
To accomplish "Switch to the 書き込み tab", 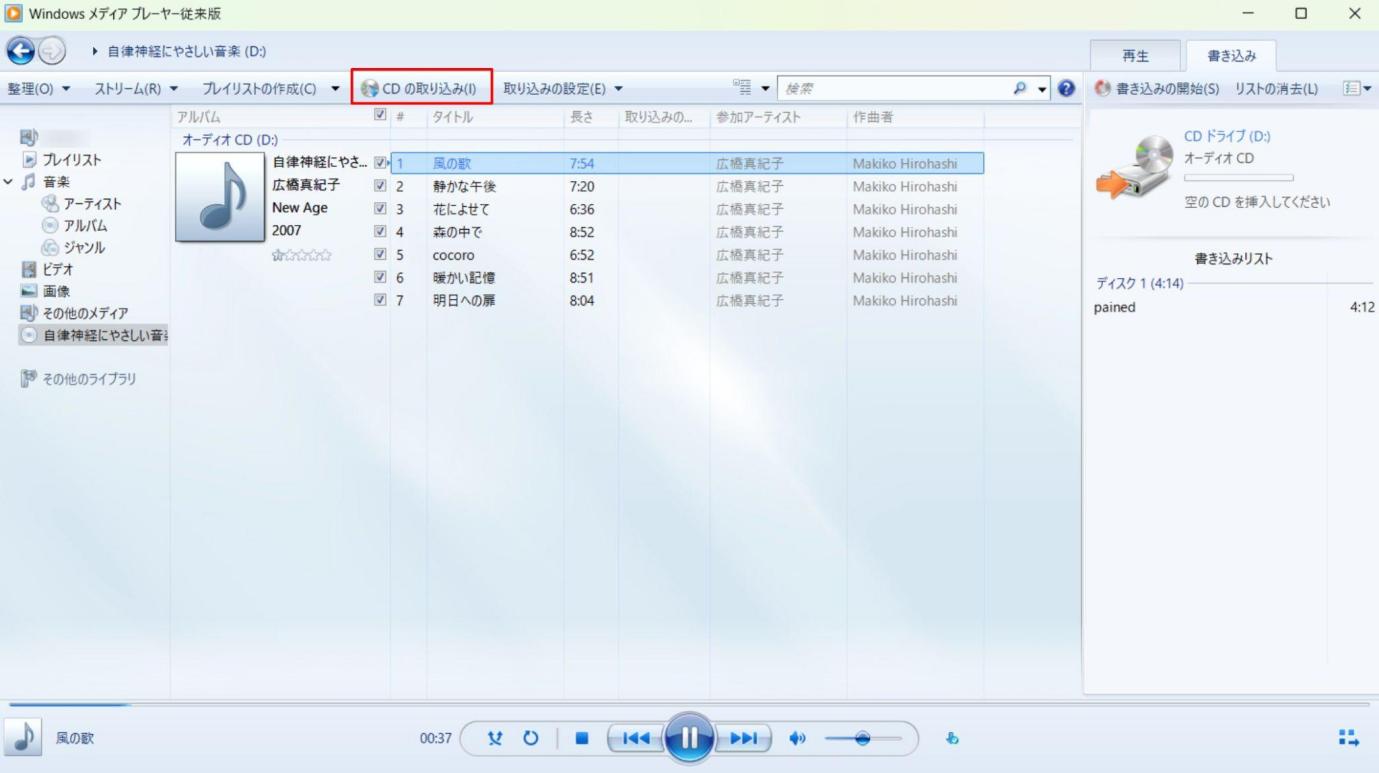I will point(1230,57).
